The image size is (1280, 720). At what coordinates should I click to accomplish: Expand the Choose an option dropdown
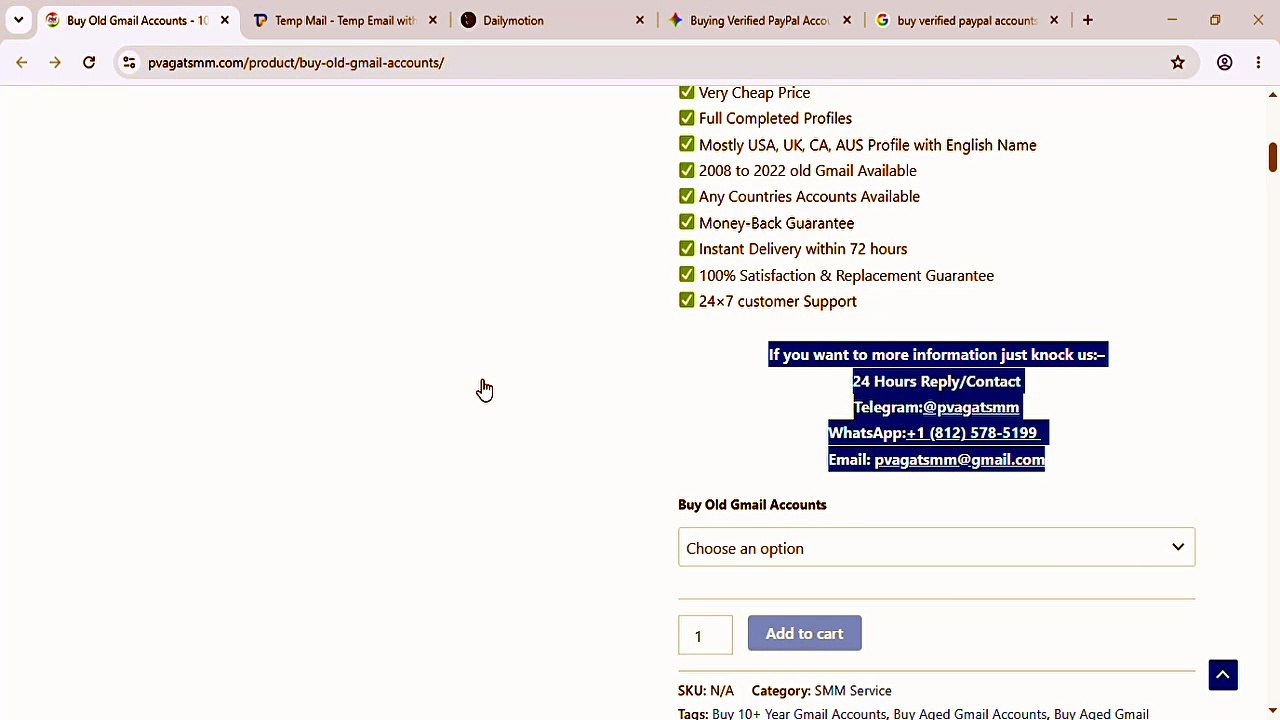pyautogui.click(x=936, y=548)
